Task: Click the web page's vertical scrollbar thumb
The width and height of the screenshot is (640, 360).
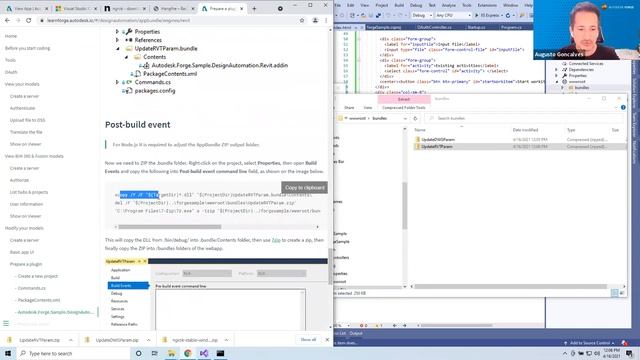Action: coord(330,266)
